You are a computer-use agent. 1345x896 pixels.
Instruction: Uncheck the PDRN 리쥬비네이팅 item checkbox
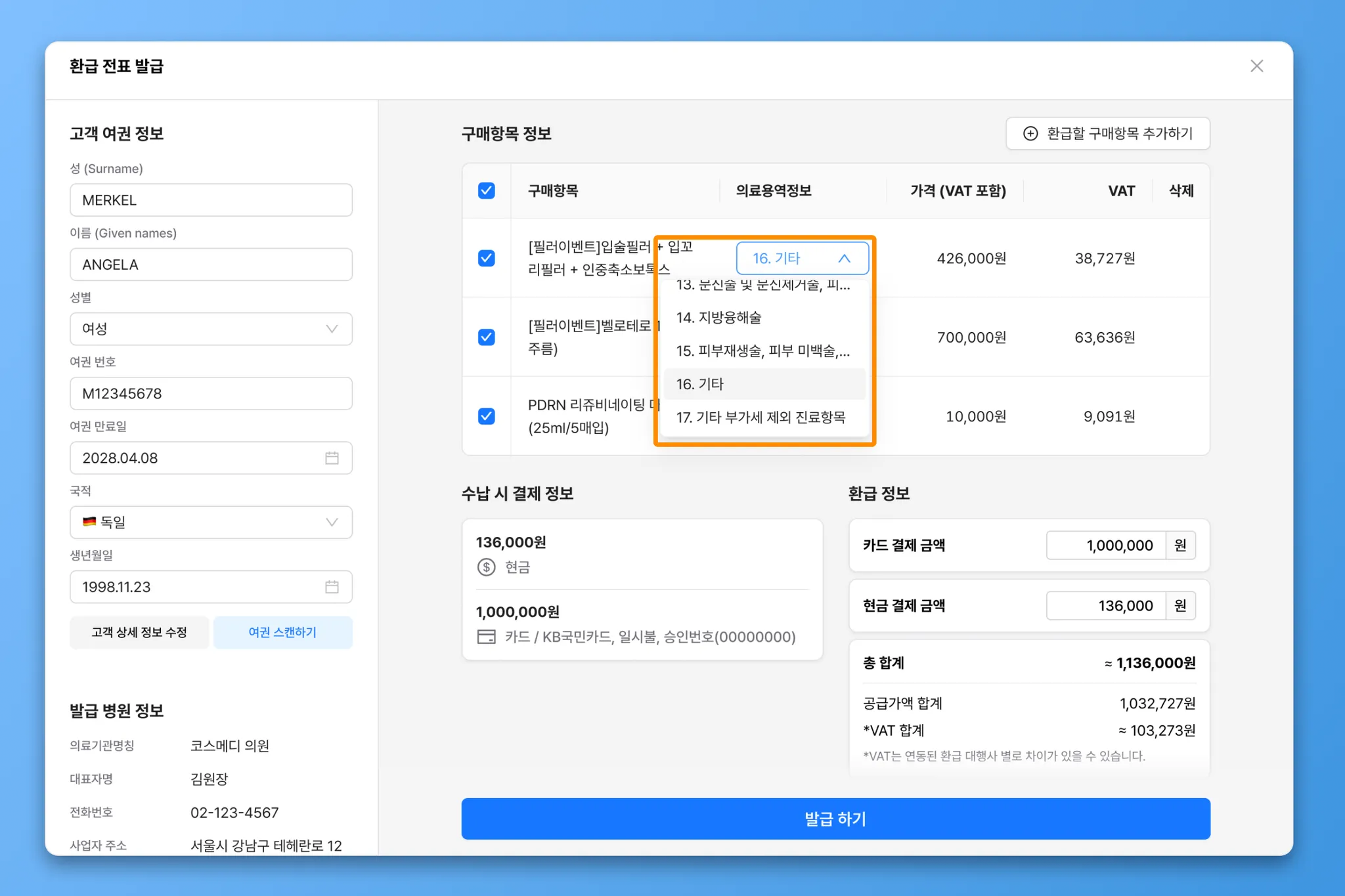(x=486, y=416)
